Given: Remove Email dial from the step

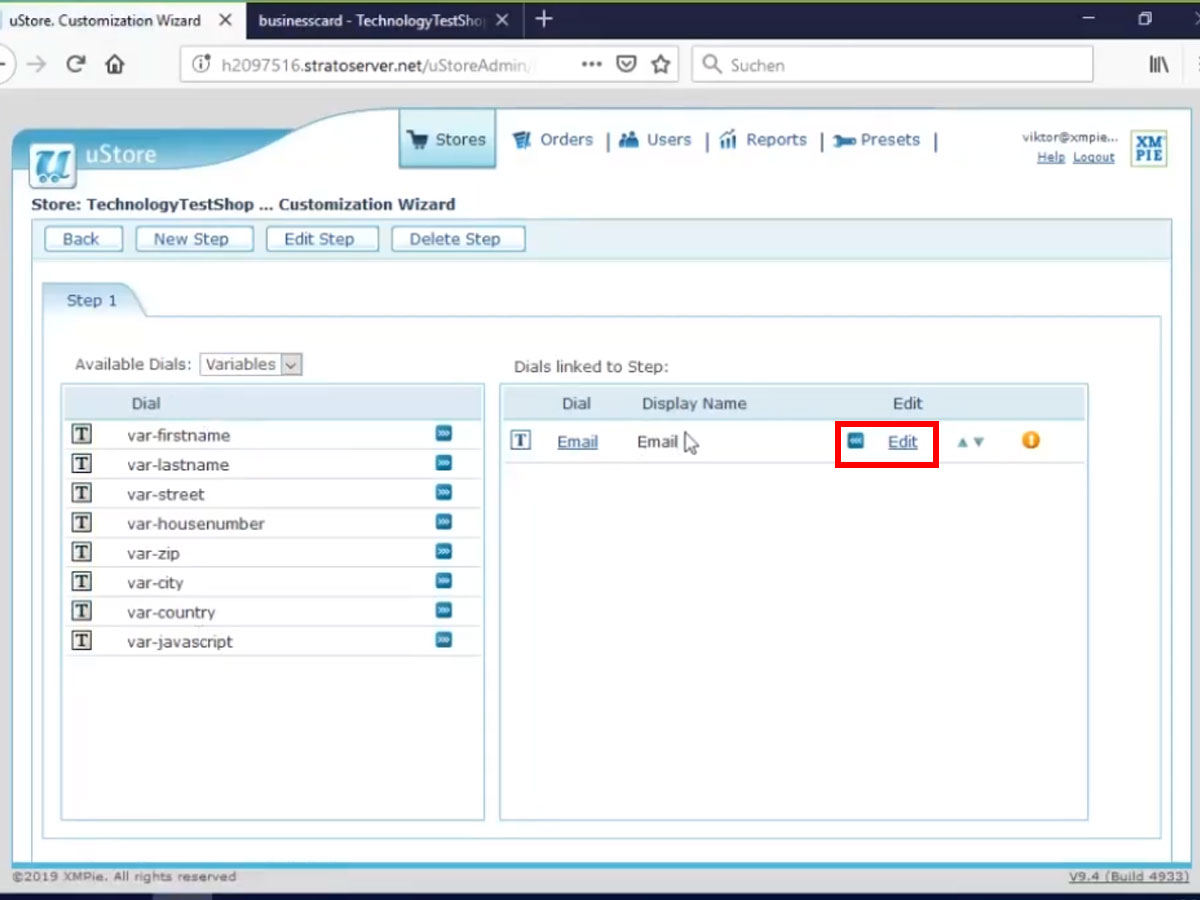Looking at the screenshot, I should point(856,440).
